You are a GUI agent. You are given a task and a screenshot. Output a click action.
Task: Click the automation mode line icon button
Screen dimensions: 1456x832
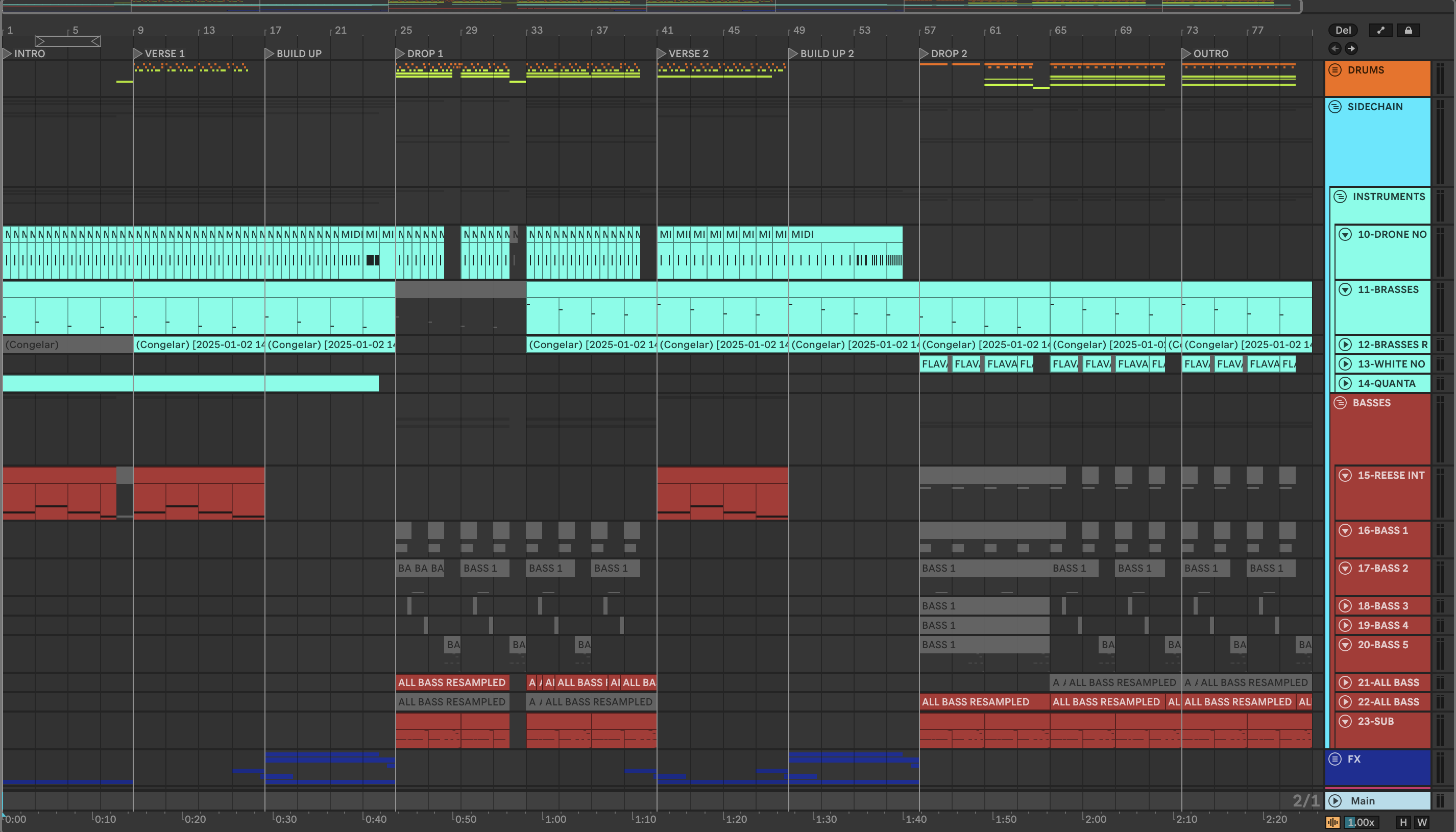click(1380, 30)
